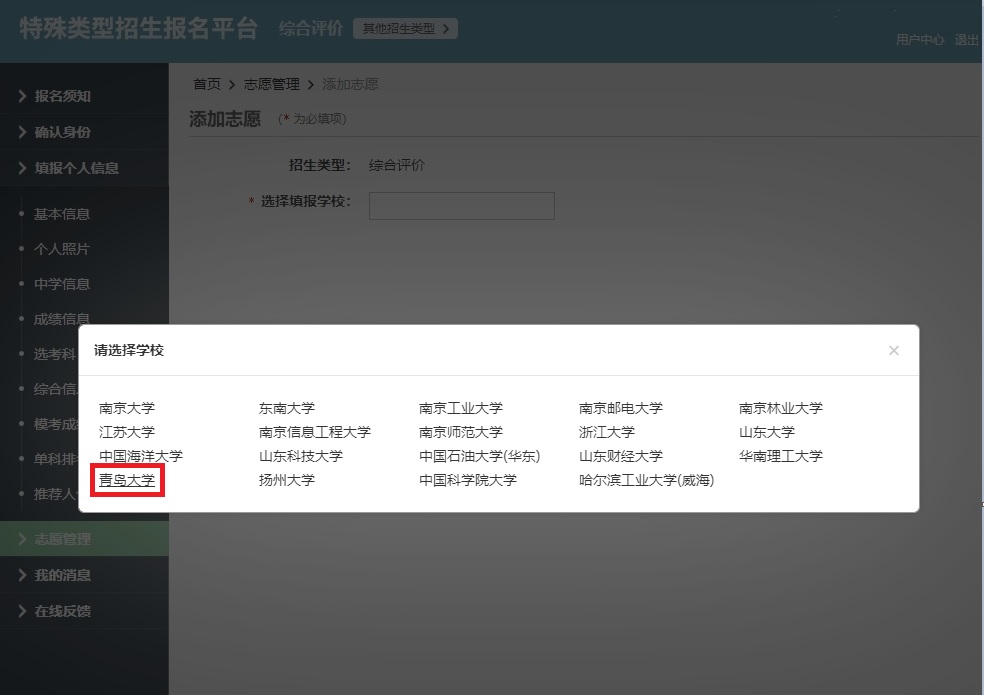Click 退出 to log out
The height and width of the screenshot is (695, 984).
tap(966, 40)
